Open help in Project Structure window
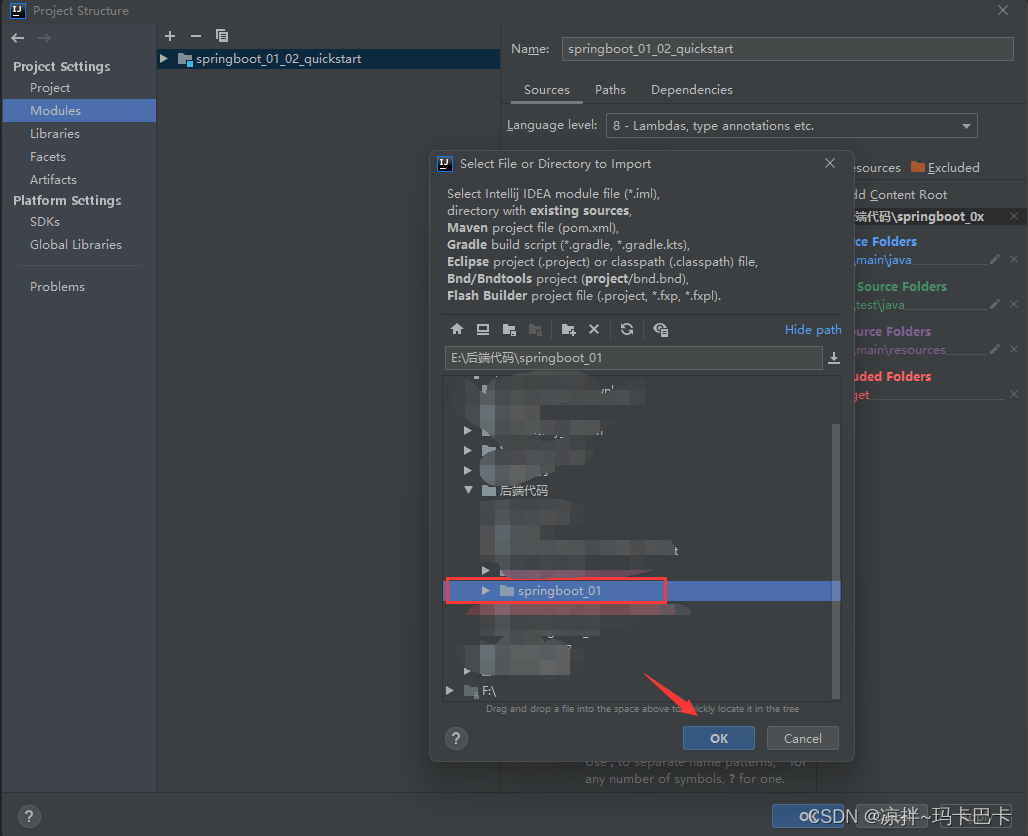1028x836 pixels. tap(29, 816)
